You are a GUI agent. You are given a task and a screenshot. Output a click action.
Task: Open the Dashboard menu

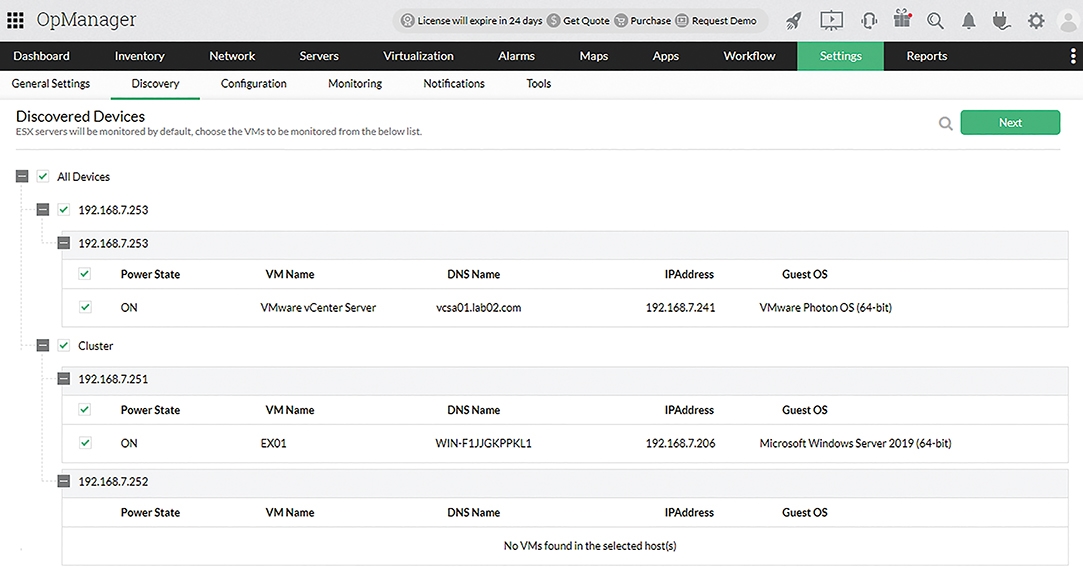pyautogui.click(x=41, y=56)
